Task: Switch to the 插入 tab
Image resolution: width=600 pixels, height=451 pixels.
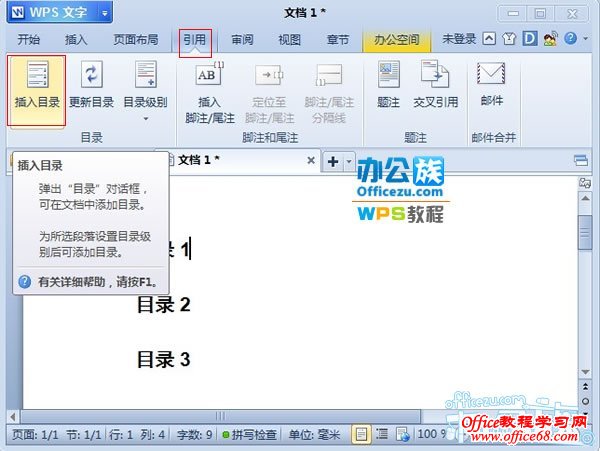Action: coord(76,39)
